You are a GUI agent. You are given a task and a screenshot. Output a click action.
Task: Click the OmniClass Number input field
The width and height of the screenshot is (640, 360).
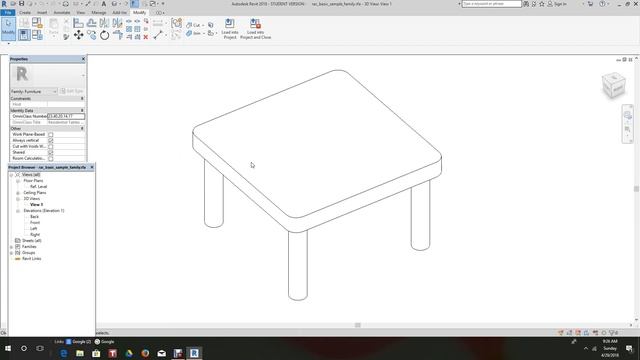66,116
